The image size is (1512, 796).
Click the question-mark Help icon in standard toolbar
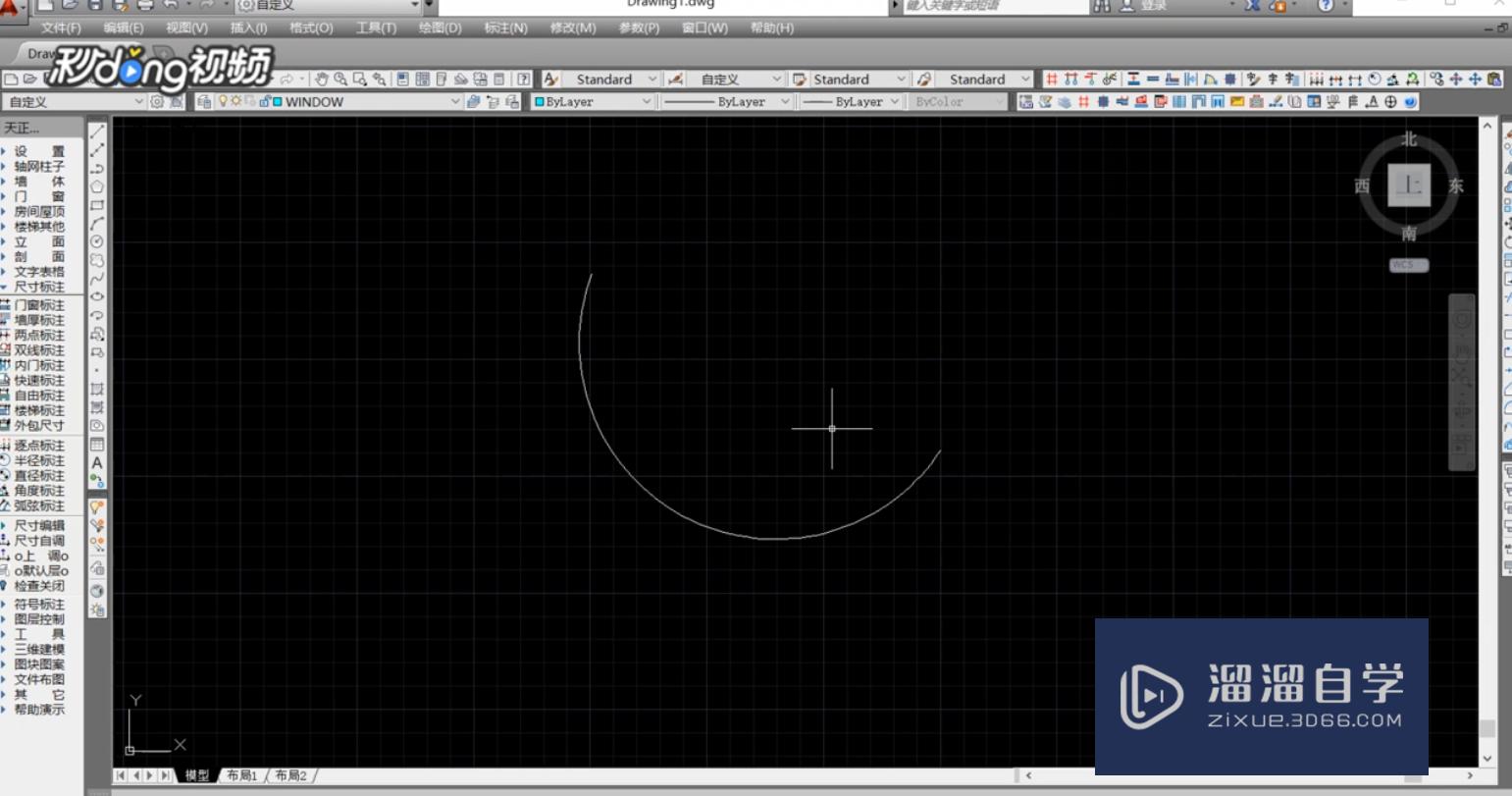click(x=524, y=80)
